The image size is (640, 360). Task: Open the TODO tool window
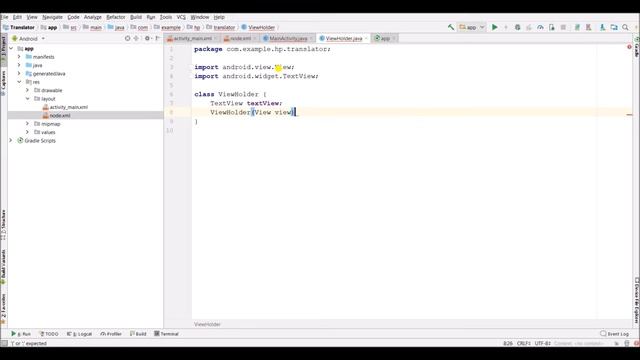point(49,334)
